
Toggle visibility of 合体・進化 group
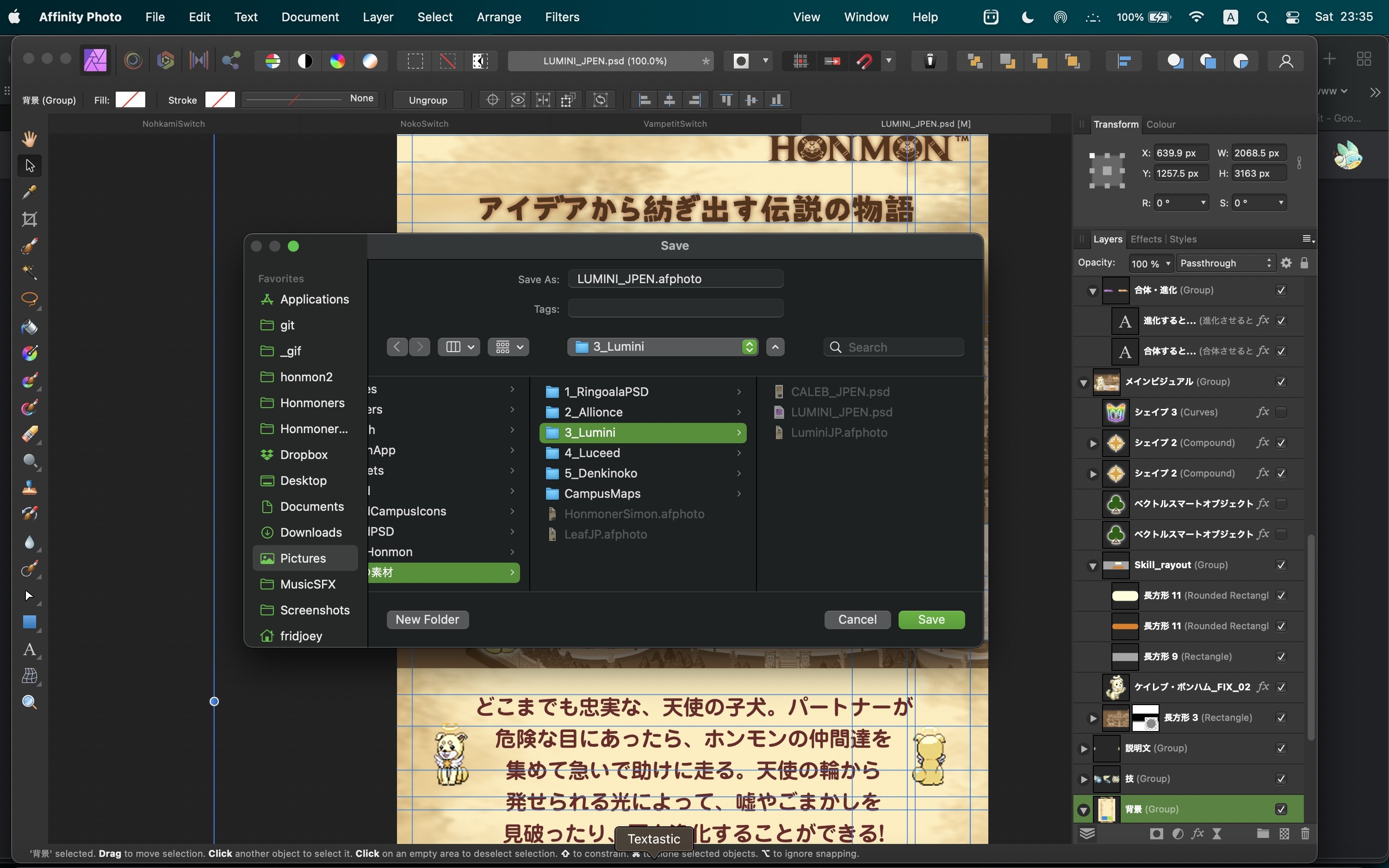(x=1281, y=291)
